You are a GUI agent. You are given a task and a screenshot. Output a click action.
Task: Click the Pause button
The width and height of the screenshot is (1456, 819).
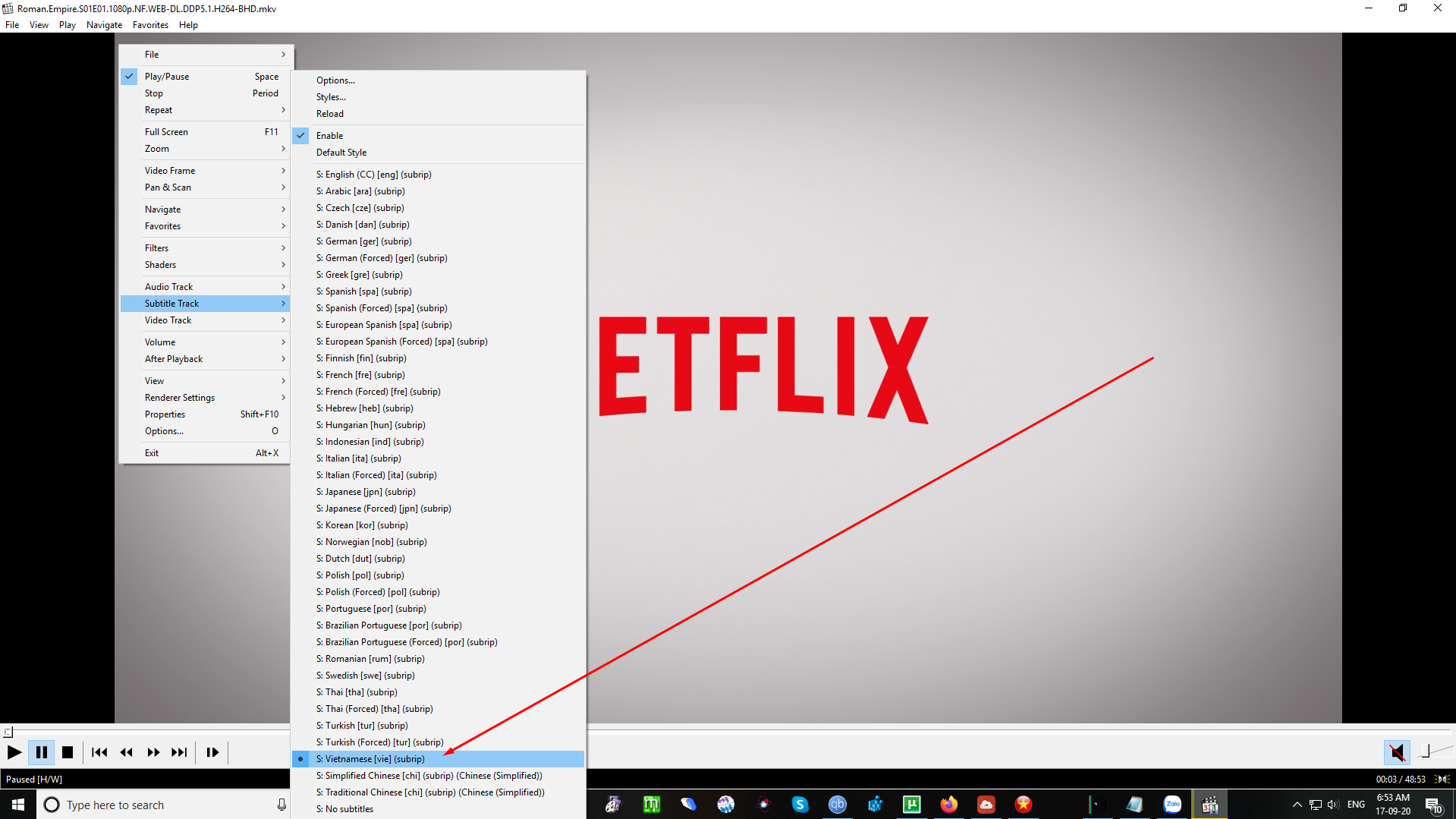42,752
